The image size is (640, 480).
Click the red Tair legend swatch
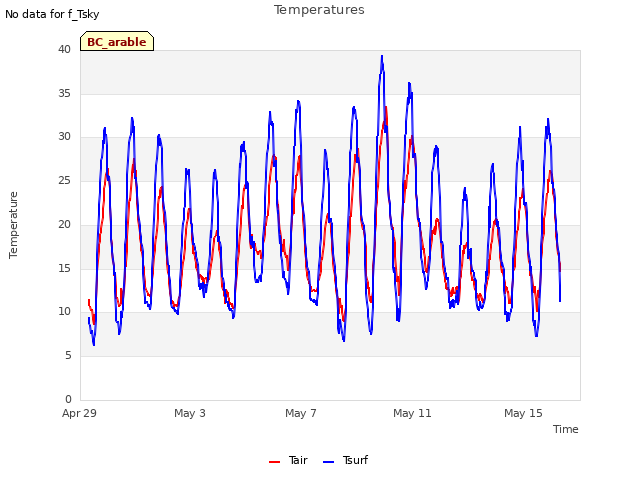pyautogui.click(x=274, y=462)
